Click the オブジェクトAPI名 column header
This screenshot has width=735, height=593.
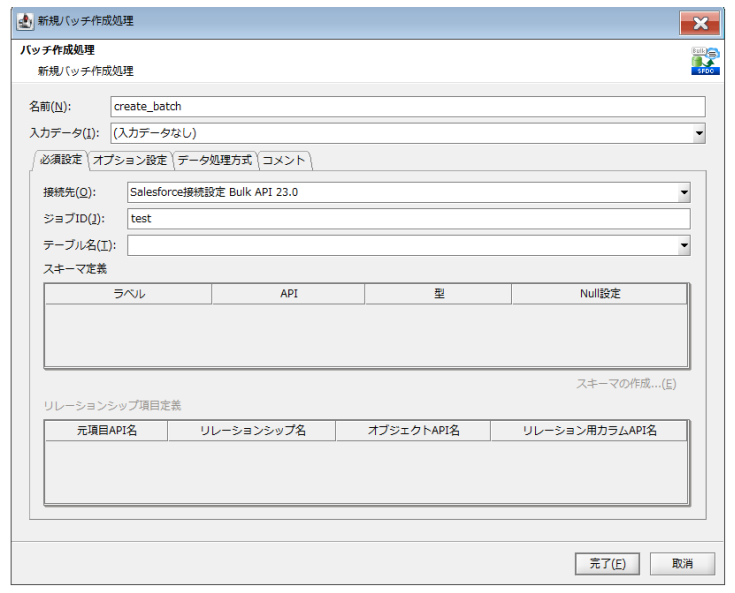point(413,431)
